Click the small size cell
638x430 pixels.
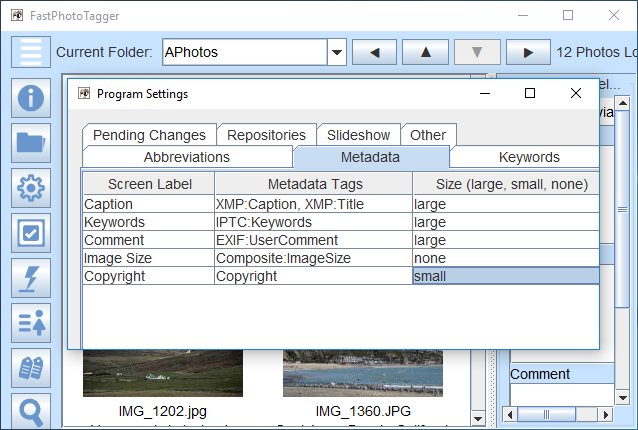click(506, 276)
